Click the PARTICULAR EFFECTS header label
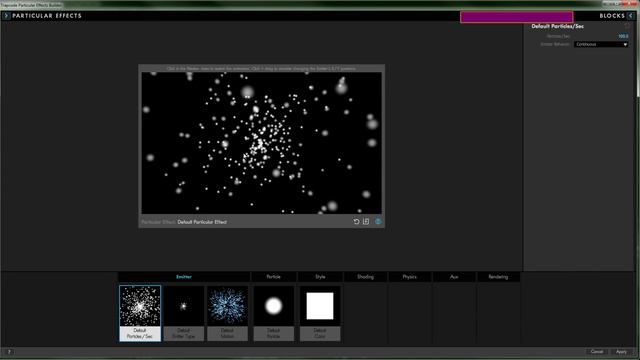 47,16
